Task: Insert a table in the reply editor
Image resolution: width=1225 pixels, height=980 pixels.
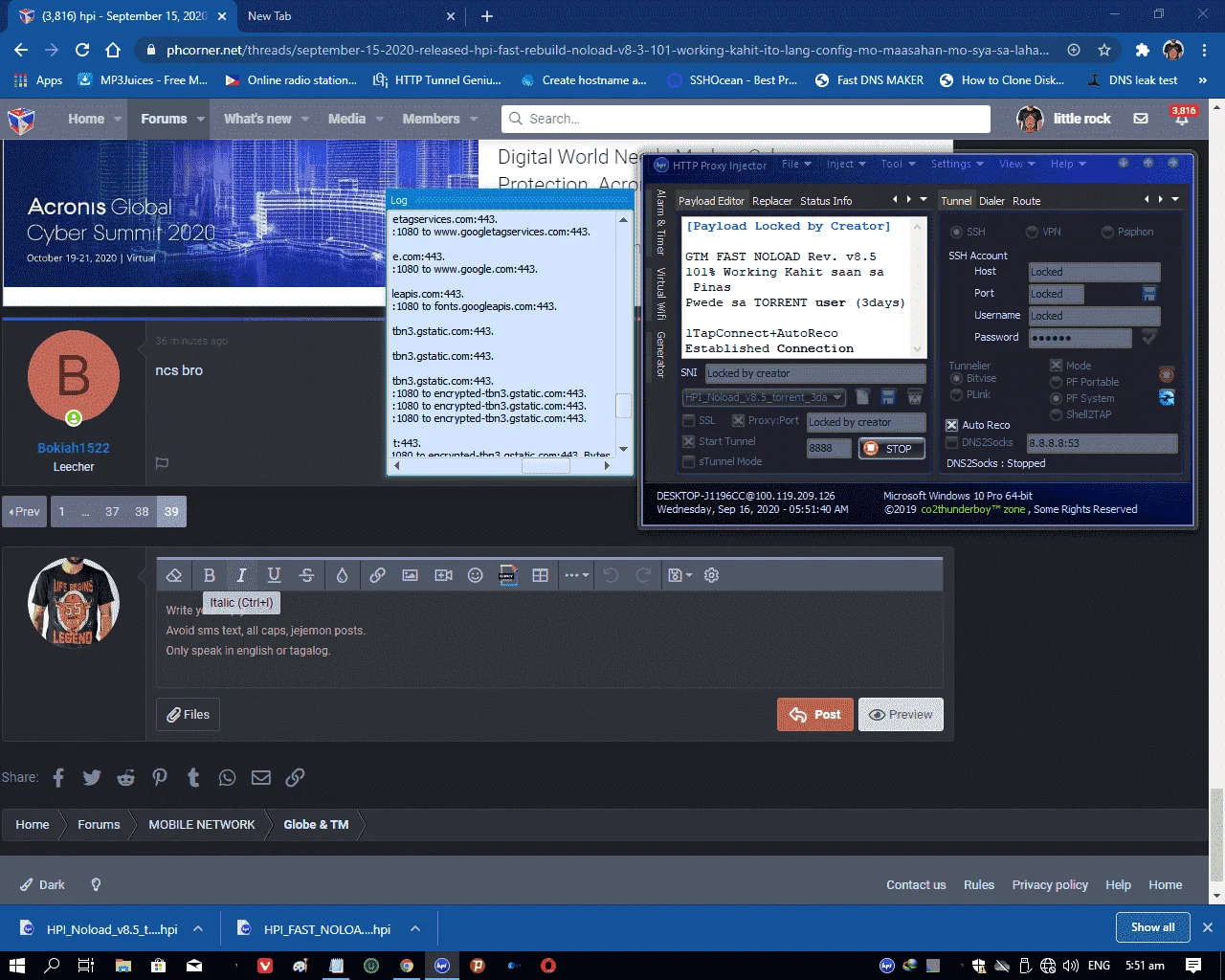Action: coord(540,575)
